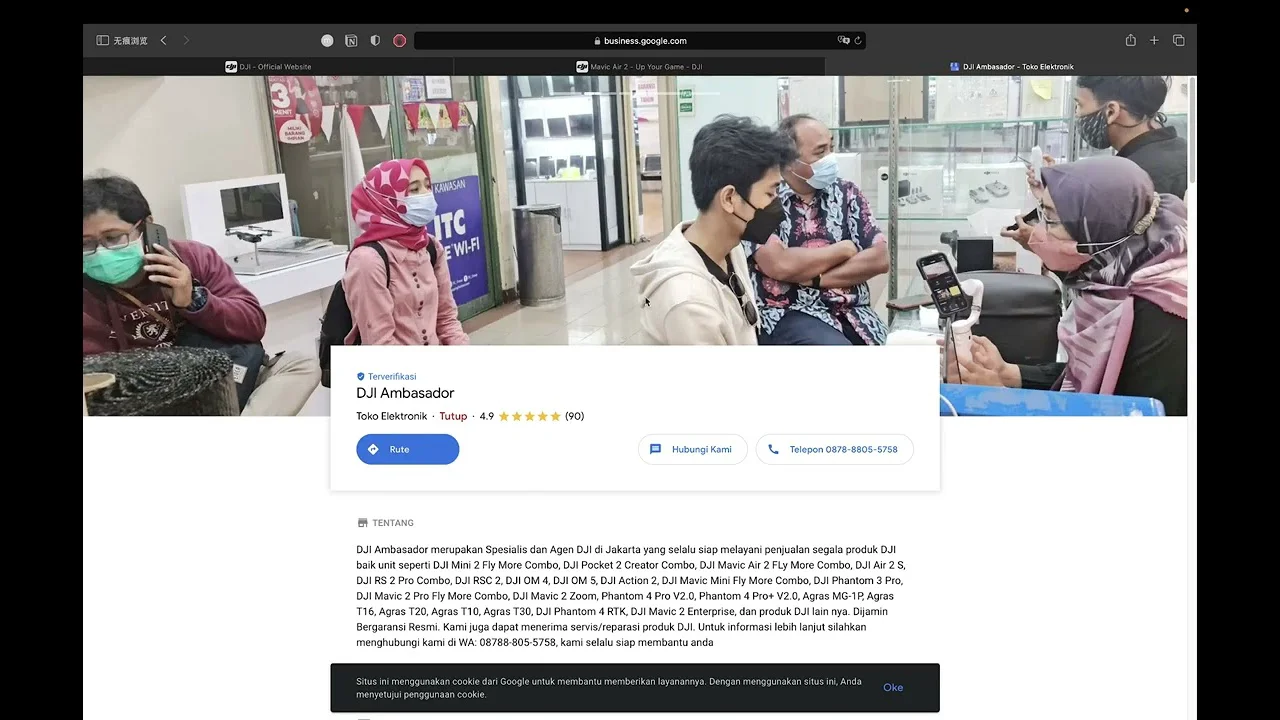Click the Notion extension icon
The image size is (1280, 720).
click(351, 41)
